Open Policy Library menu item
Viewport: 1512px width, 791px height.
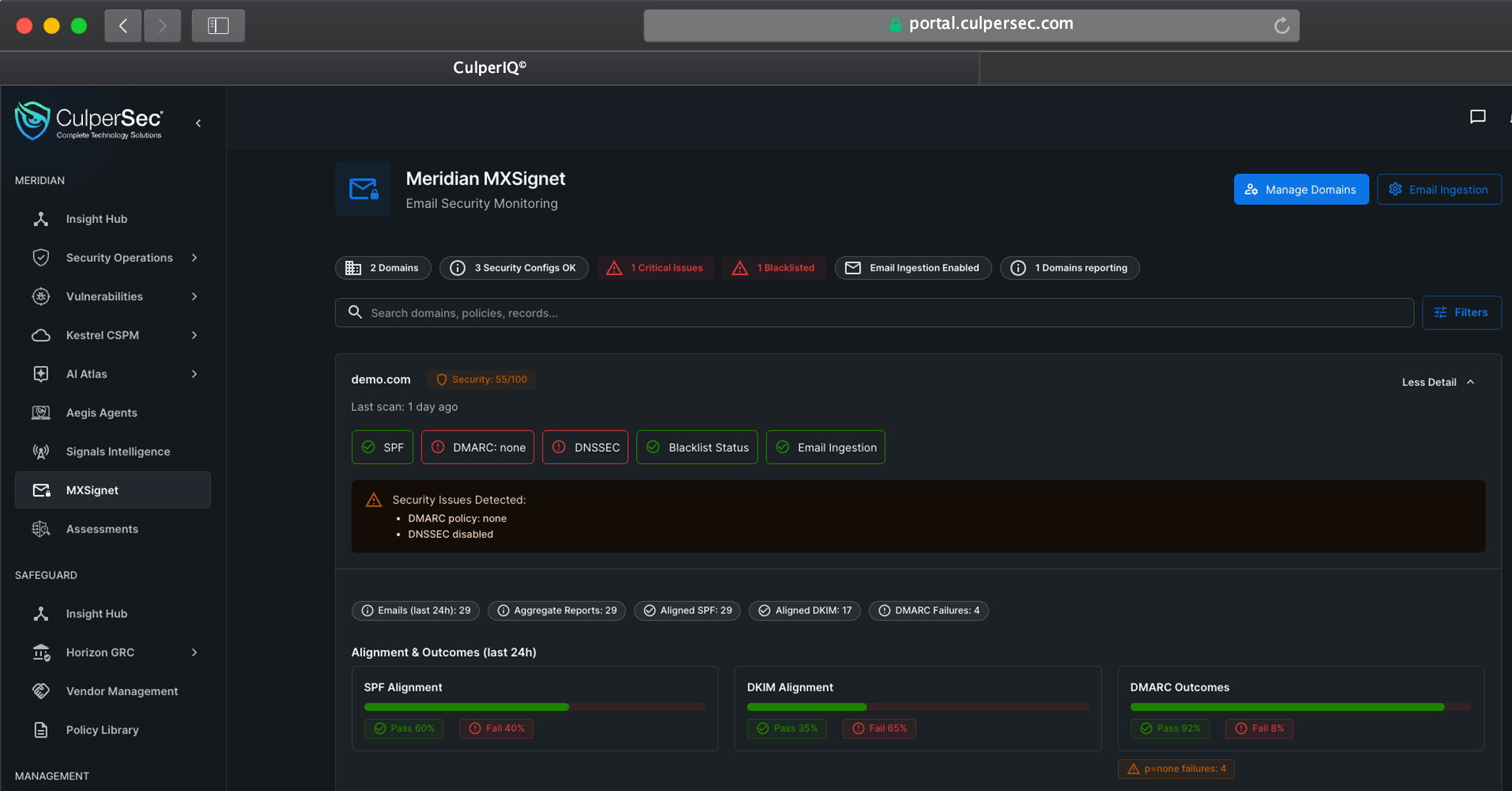(x=113, y=730)
